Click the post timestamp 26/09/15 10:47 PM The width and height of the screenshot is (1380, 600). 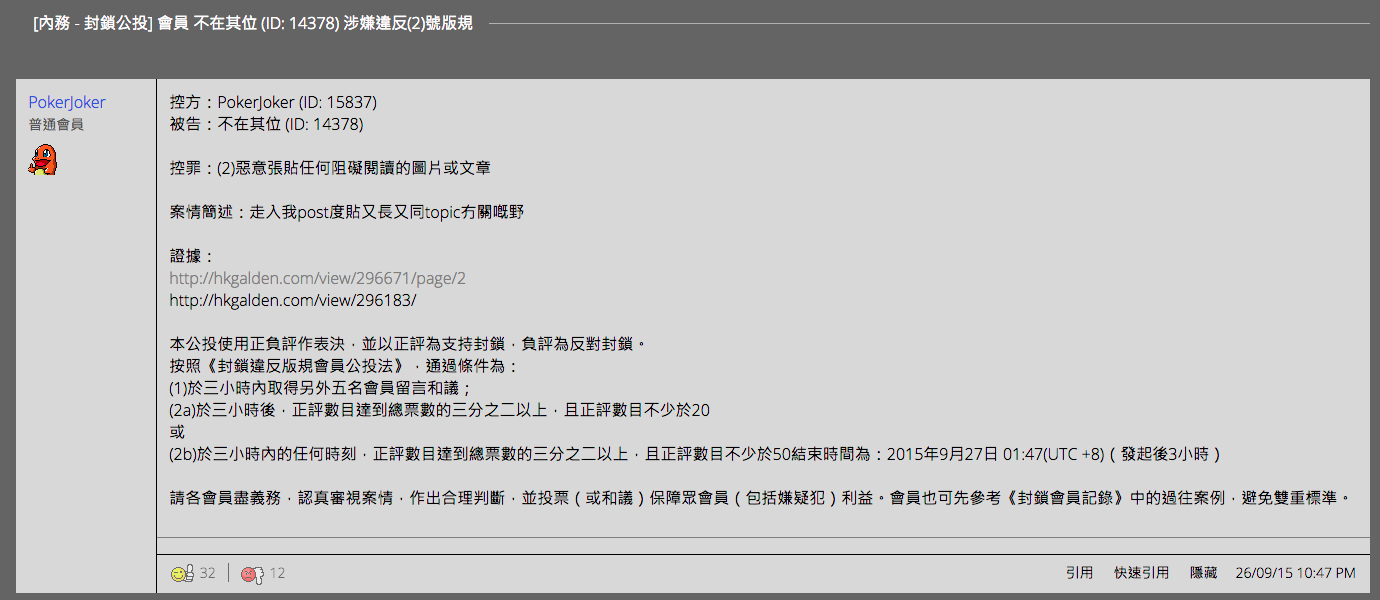(1295, 573)
